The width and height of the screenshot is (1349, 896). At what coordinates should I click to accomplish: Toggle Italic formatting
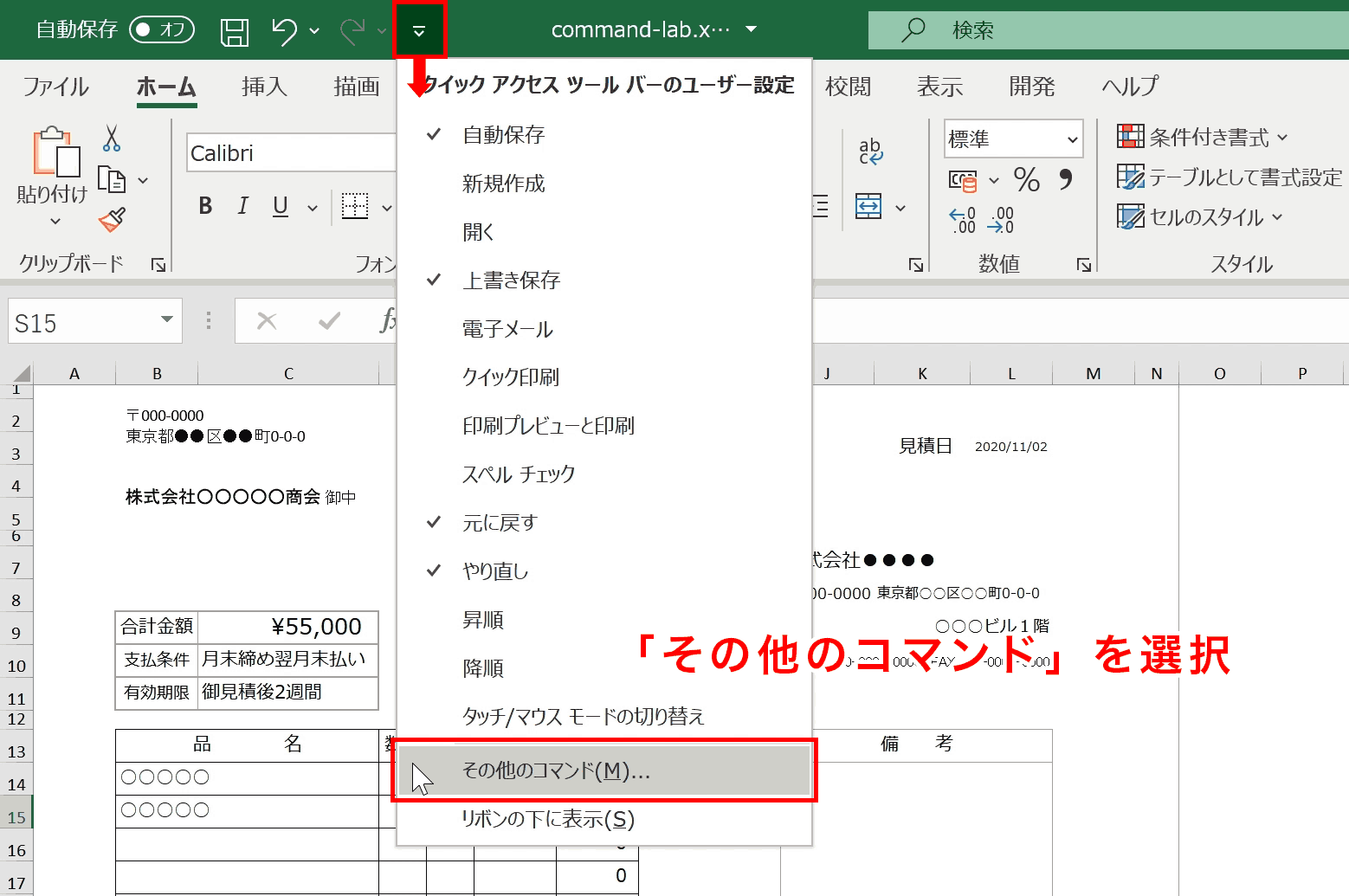pos(242,206)
